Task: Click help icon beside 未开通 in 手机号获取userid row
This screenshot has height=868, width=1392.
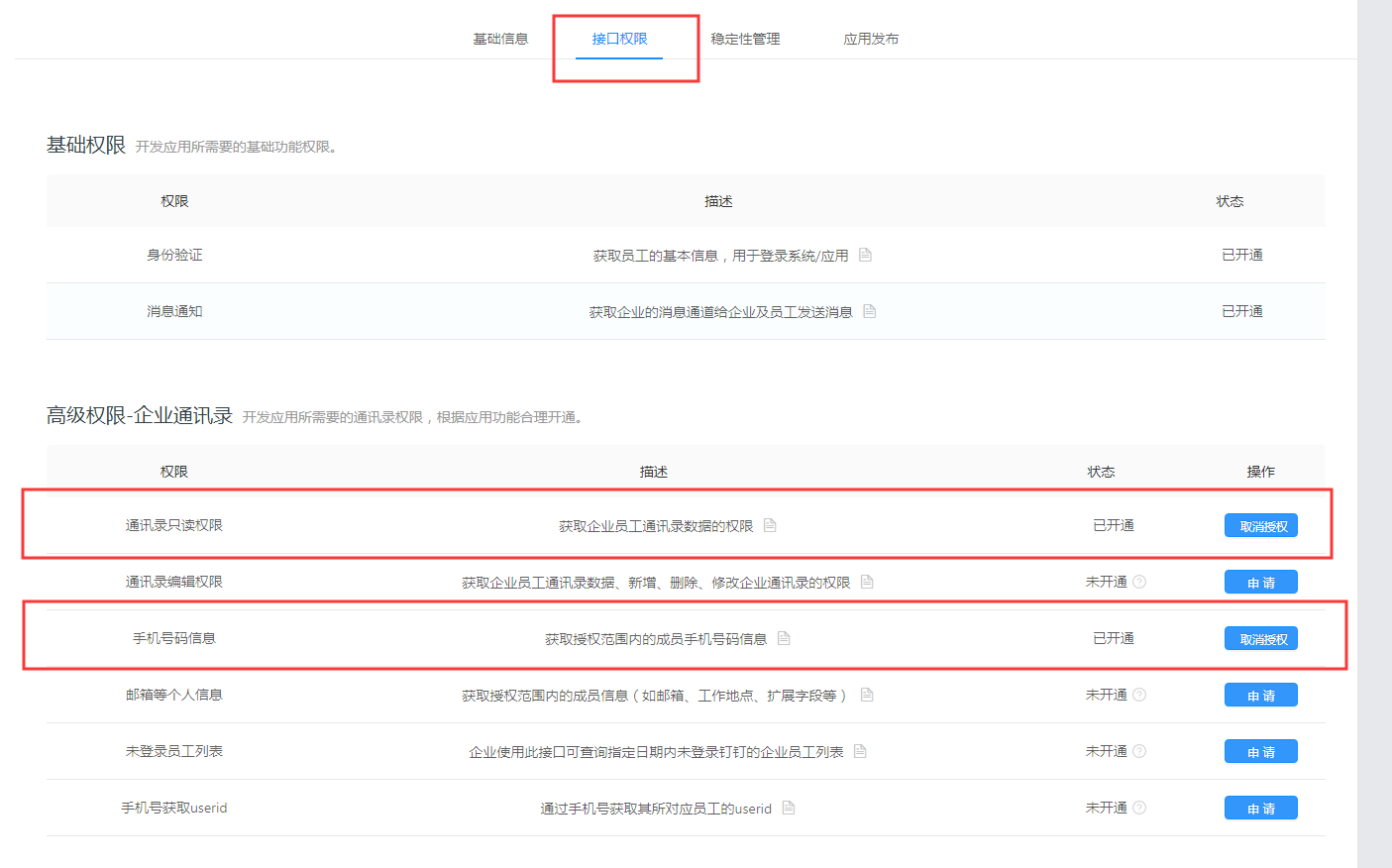Action: 1139,808
